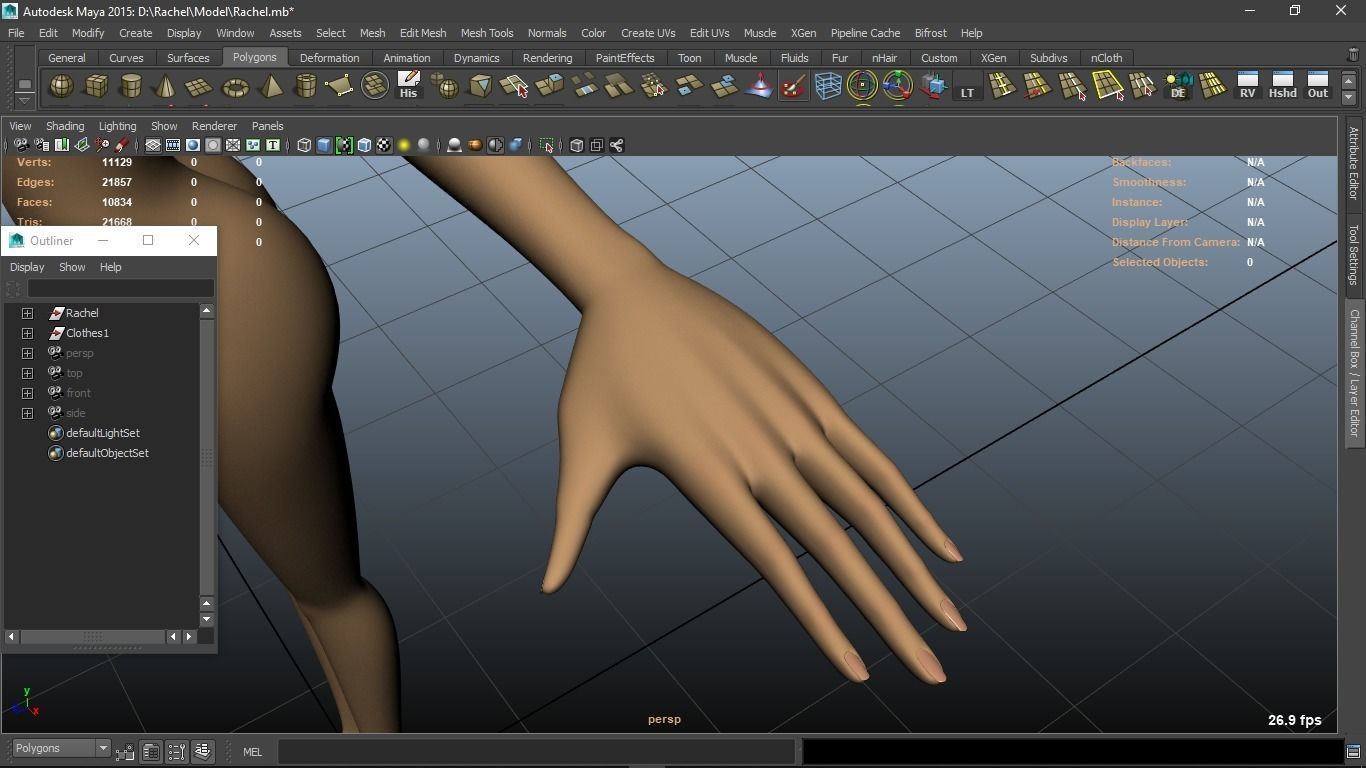Click the Outliner horizontal scrollbar
Viewport: 1366px width, 768px height.
tap(93, 636)
